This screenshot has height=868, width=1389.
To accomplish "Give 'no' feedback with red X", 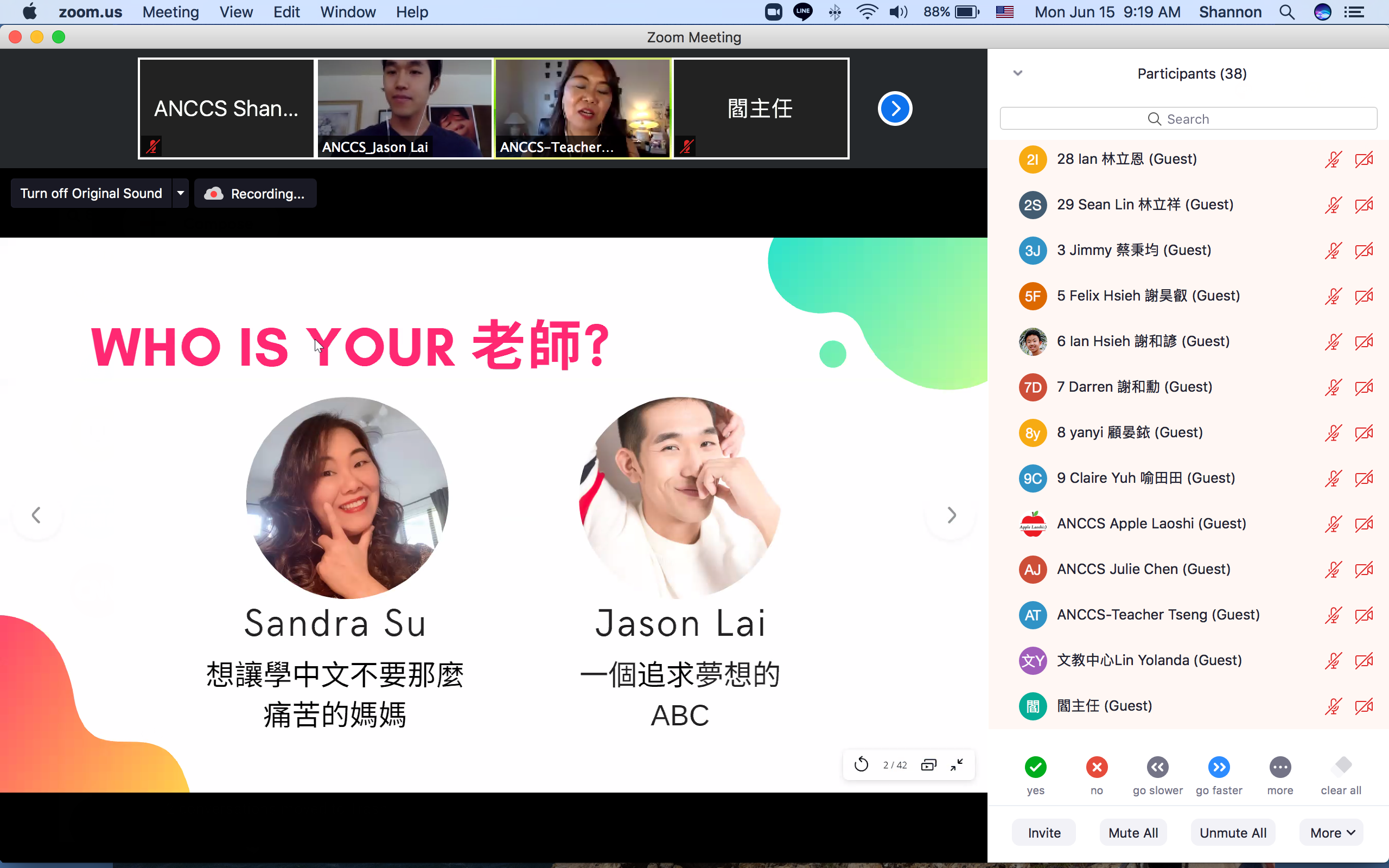I will click(1096, 767).
